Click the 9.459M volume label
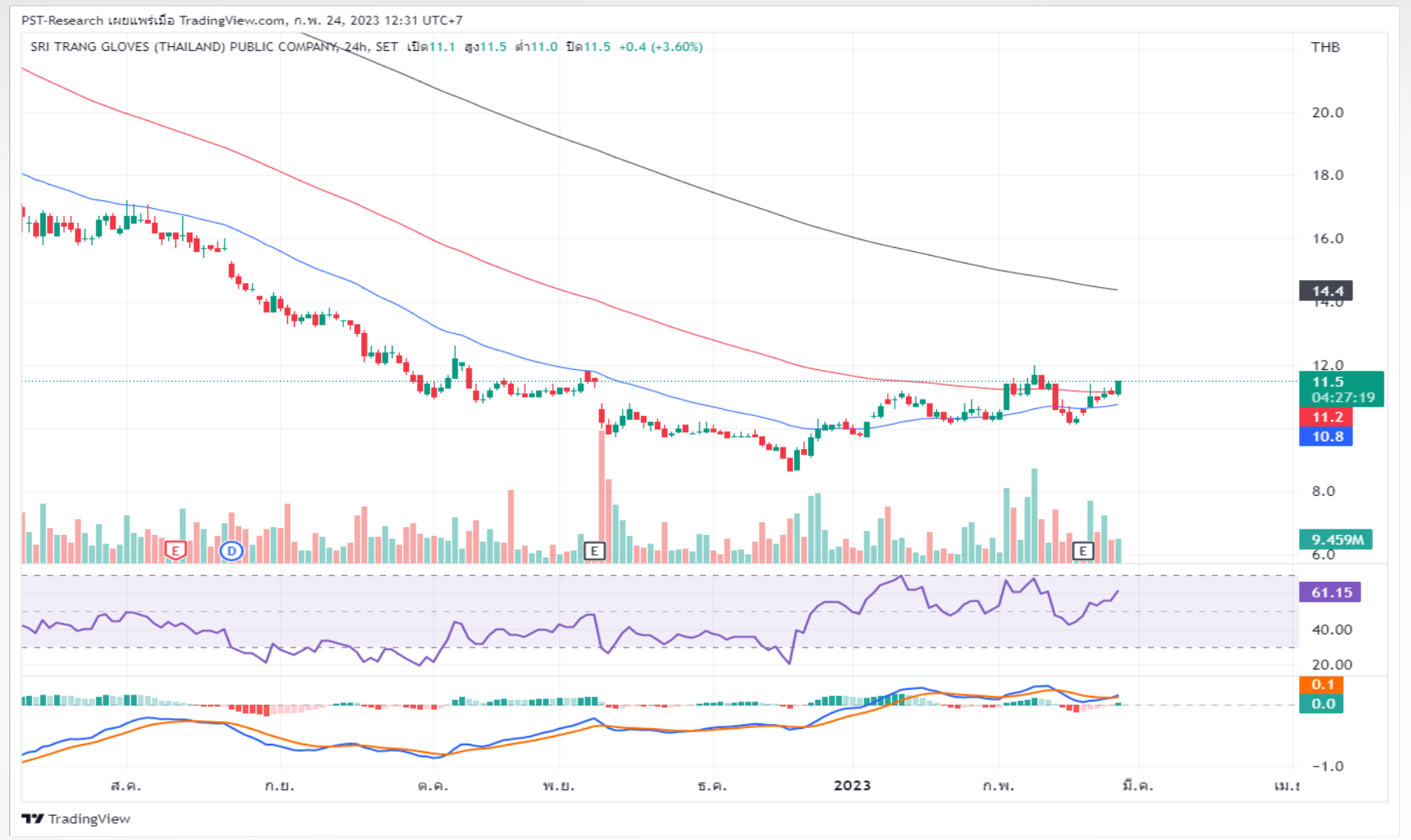Screen dimensions: 1411x840 (1336, 540)
